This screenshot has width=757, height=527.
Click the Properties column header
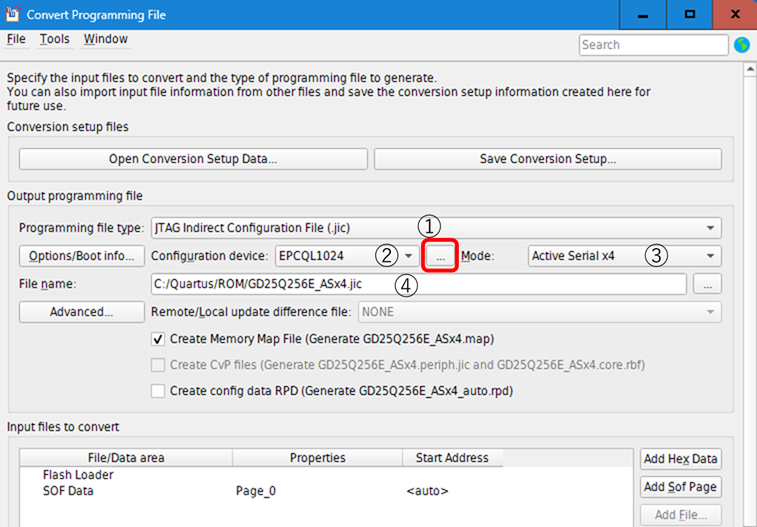(318, 458)
